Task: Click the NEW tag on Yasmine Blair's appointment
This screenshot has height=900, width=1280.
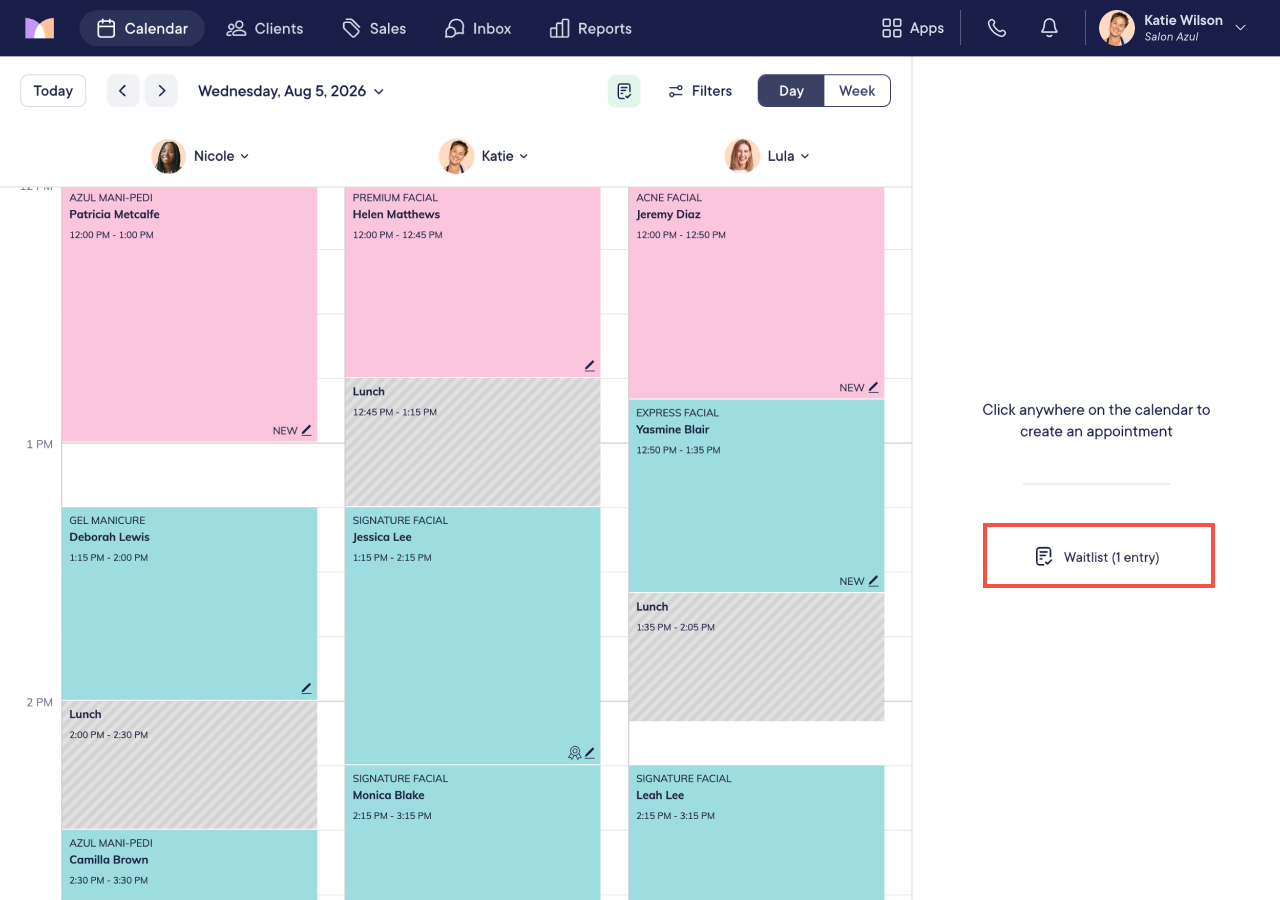Action: click(852, 581)
